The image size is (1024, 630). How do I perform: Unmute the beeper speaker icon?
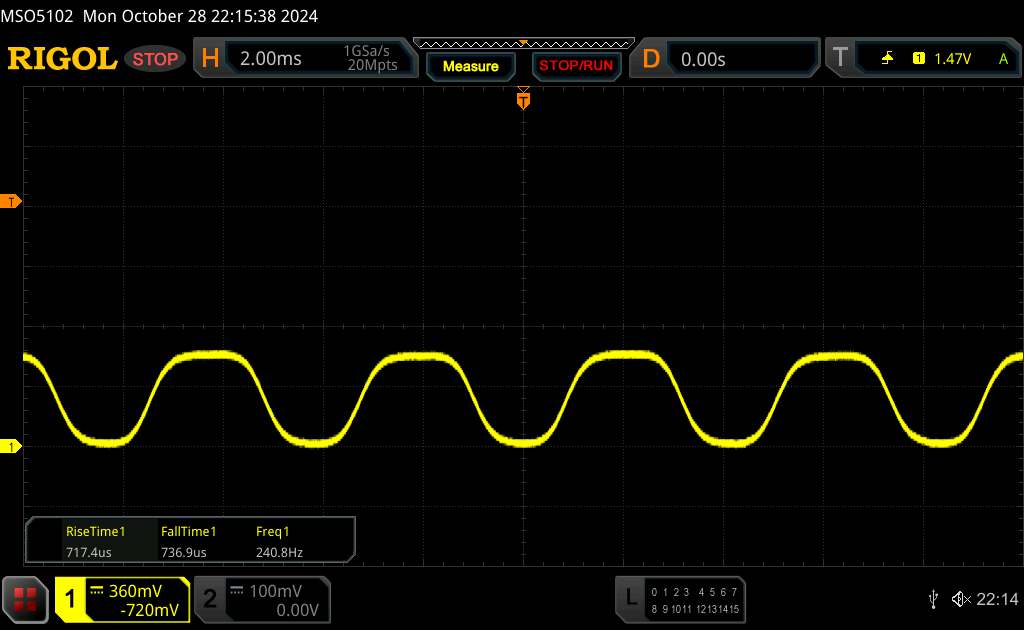coord(960,598)
